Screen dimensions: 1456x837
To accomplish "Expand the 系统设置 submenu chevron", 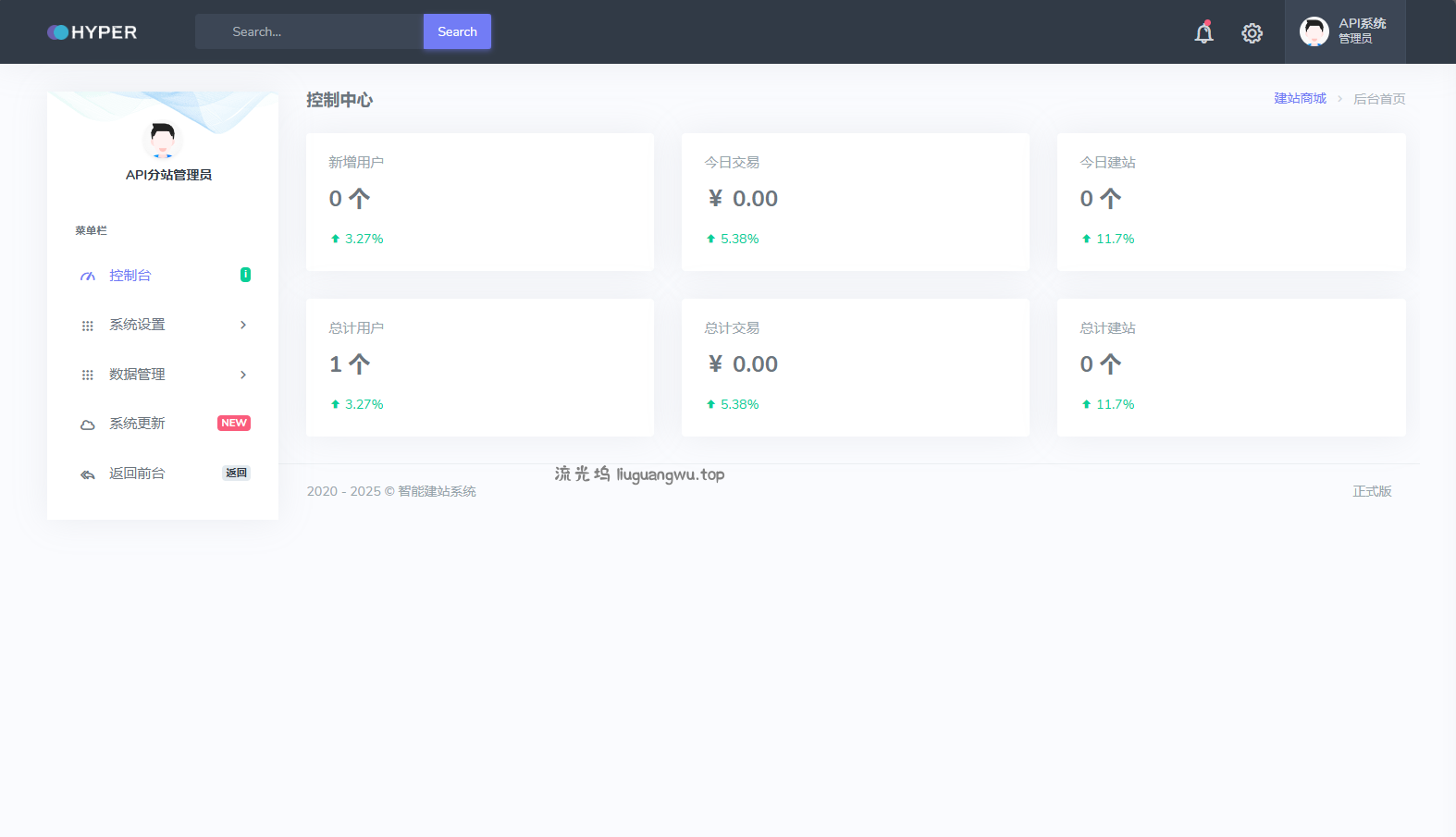I will click(243, 325).
